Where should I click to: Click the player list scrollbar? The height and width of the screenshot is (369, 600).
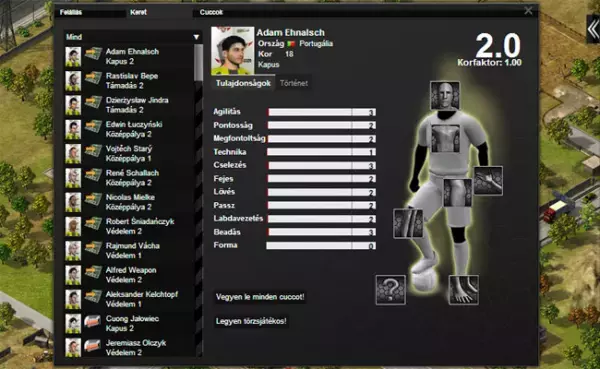(x=198, y=62)
